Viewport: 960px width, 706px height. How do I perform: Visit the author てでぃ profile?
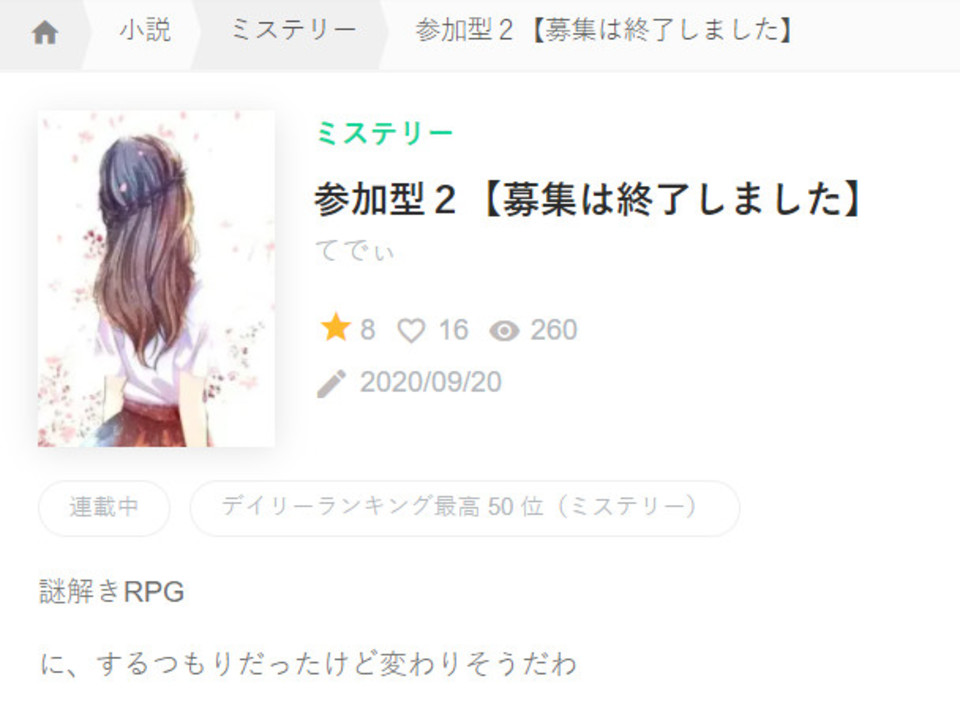click(354, 250)
